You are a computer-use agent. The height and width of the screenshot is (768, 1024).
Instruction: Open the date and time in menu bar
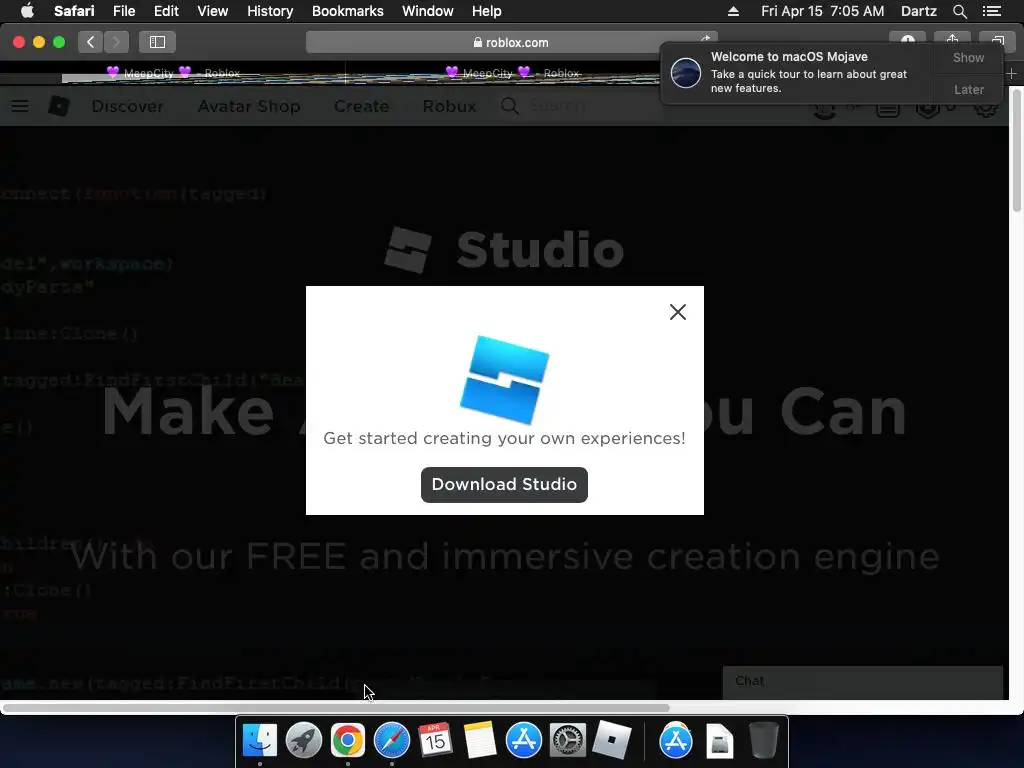[822, 11]
